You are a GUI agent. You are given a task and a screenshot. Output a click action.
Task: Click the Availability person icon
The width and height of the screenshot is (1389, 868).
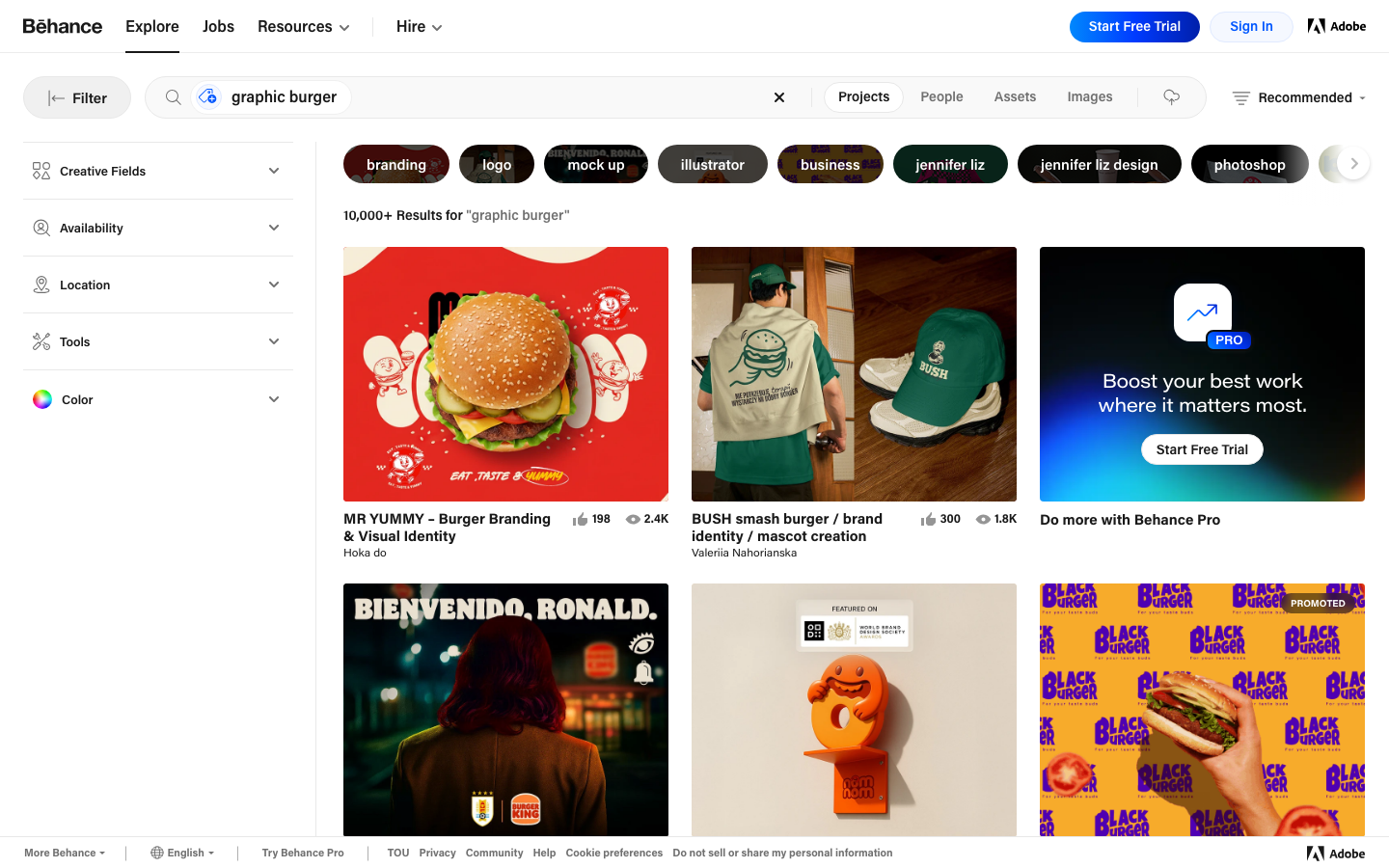41,228
